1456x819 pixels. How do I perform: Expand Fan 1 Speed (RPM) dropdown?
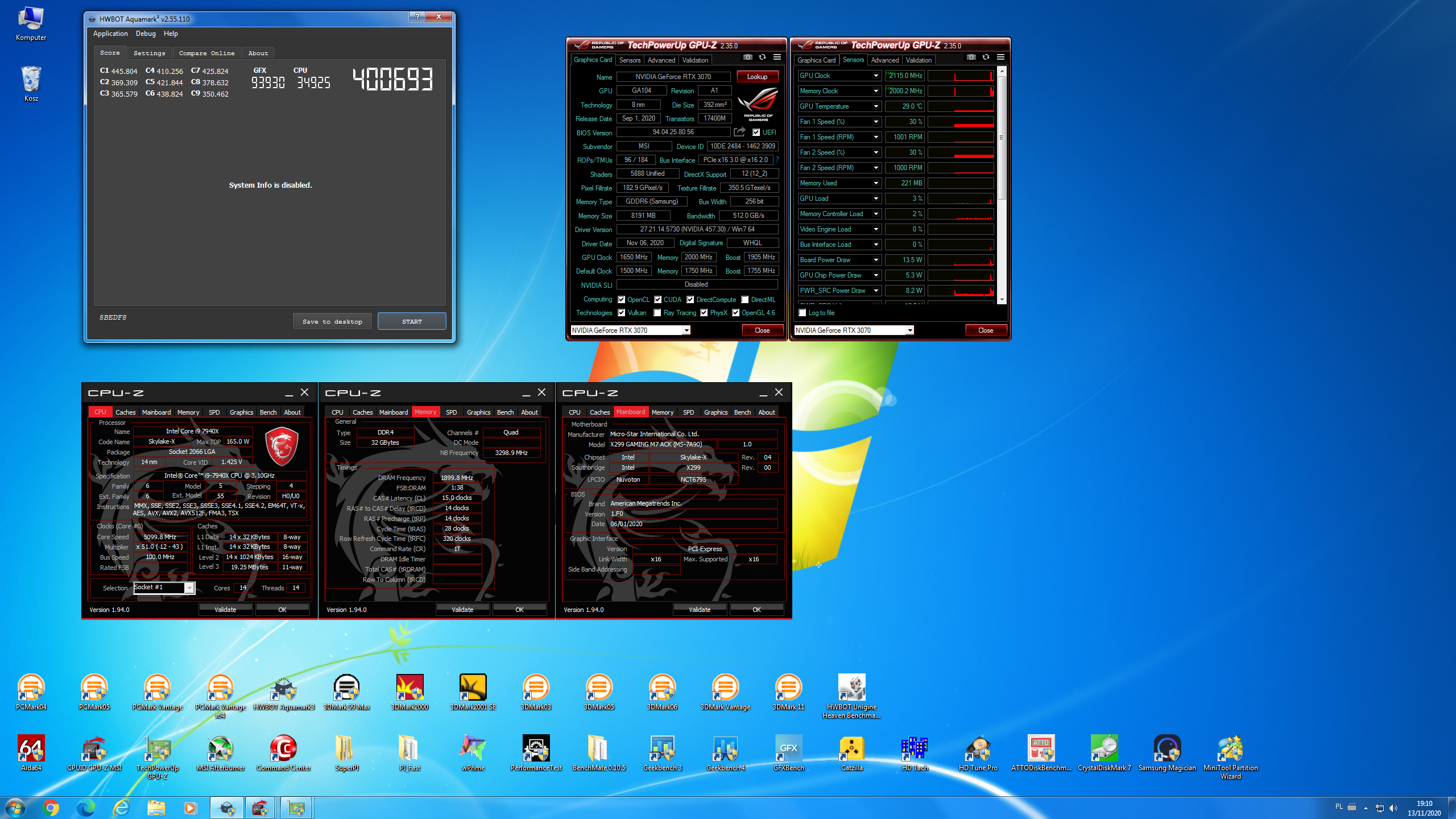click(x=876, y=137)
